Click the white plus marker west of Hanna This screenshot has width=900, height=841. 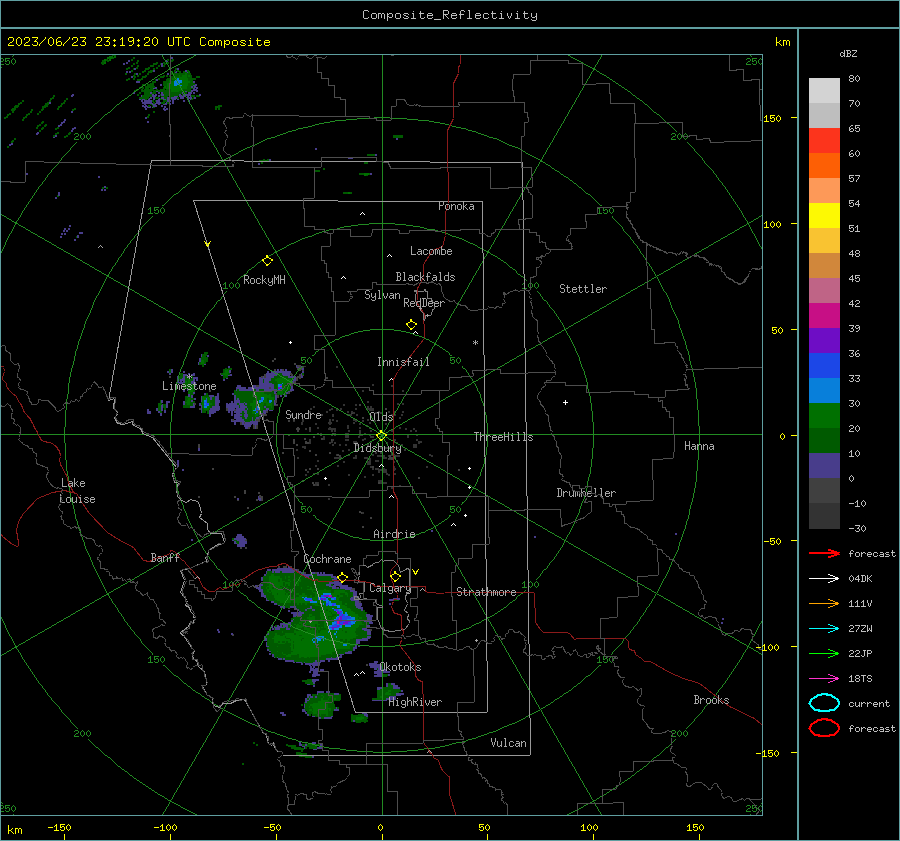pos(565,402)
